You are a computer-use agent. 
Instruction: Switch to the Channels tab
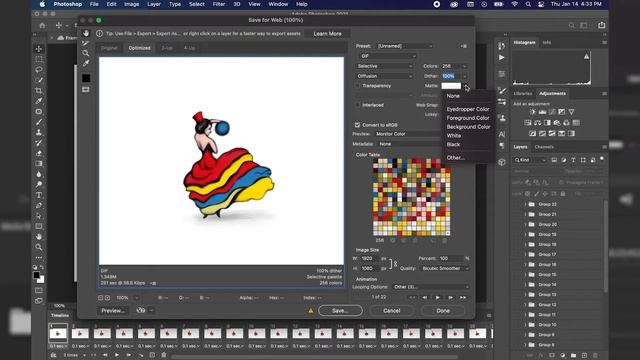(544, 147)
